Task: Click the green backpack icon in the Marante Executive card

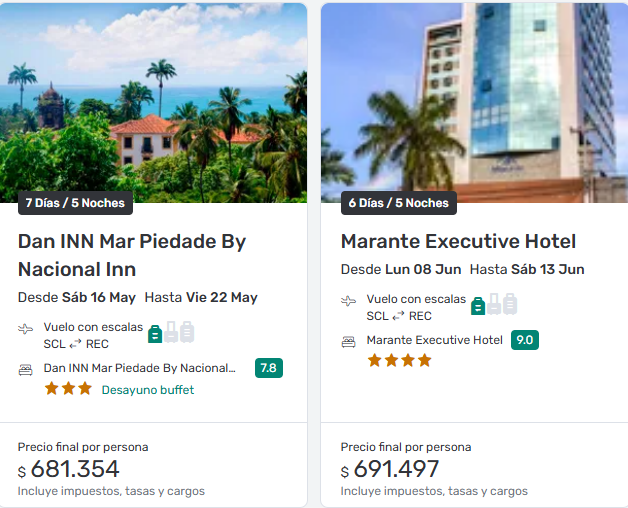Action: (x=478, y=305)
